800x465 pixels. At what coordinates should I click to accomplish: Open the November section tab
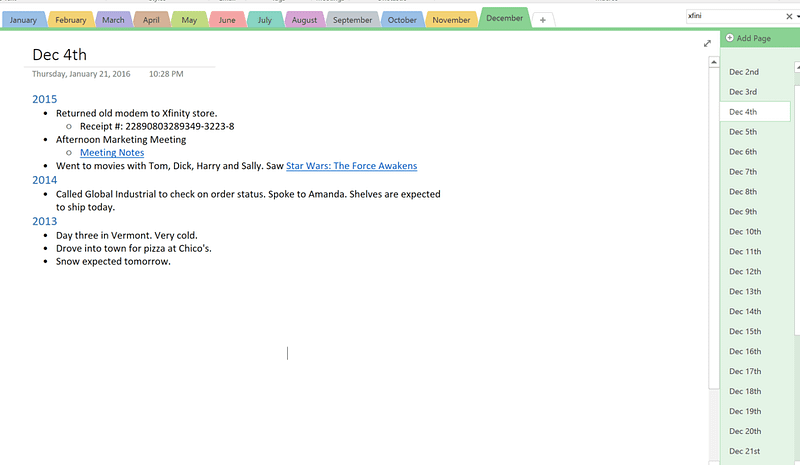[x=451, y=20]
